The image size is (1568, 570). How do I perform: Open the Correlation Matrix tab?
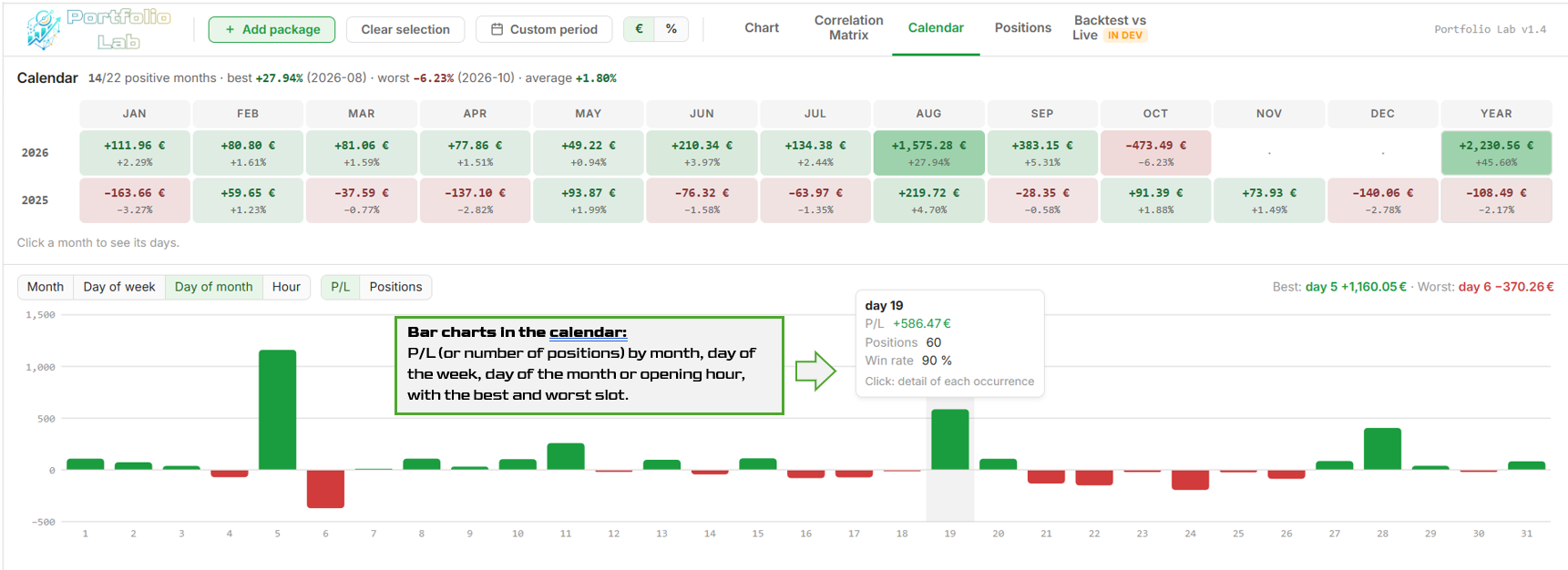coord(848,28)
